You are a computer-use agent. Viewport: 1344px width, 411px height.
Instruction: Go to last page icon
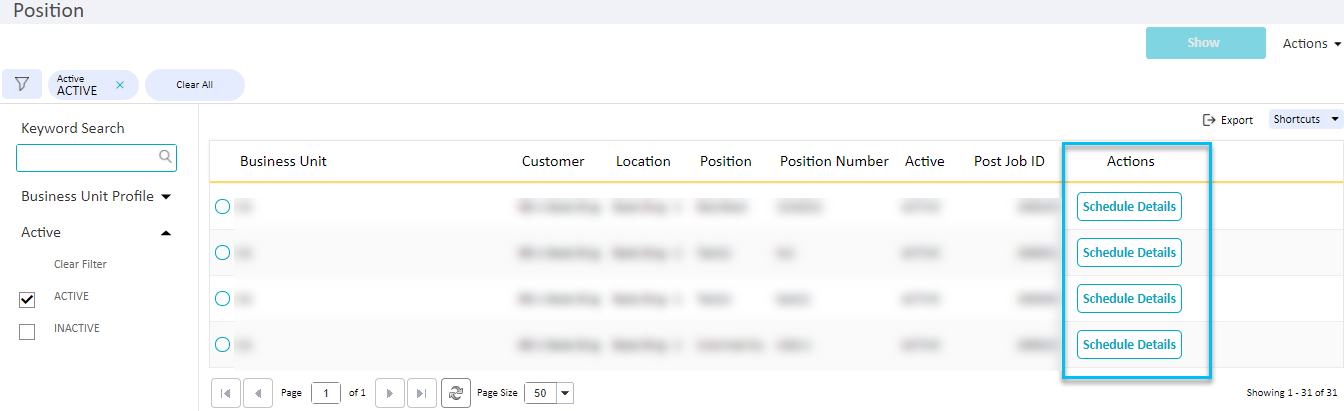click(x=423, y=393)
